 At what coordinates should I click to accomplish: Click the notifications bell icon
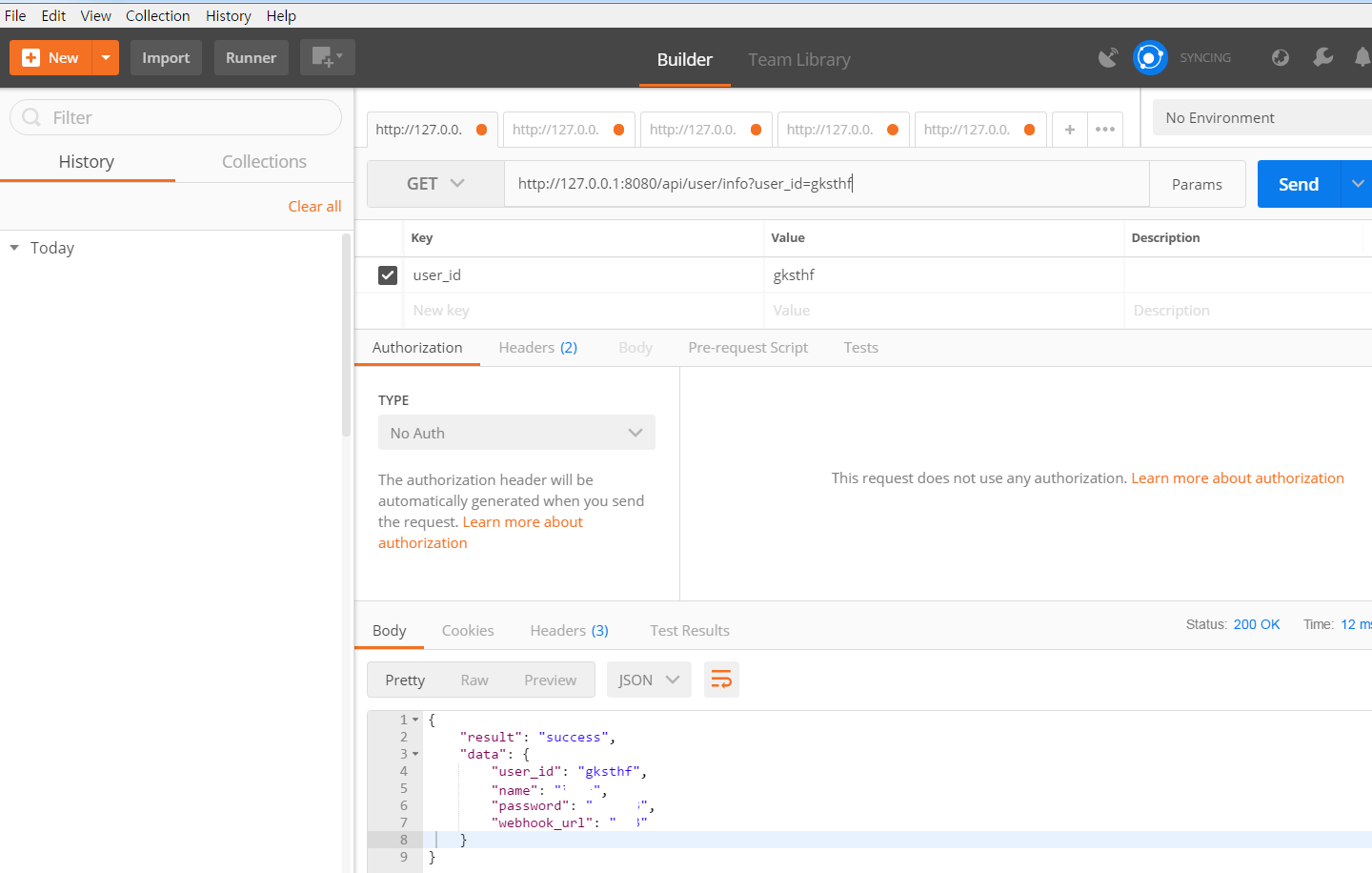coord(1363,57)
